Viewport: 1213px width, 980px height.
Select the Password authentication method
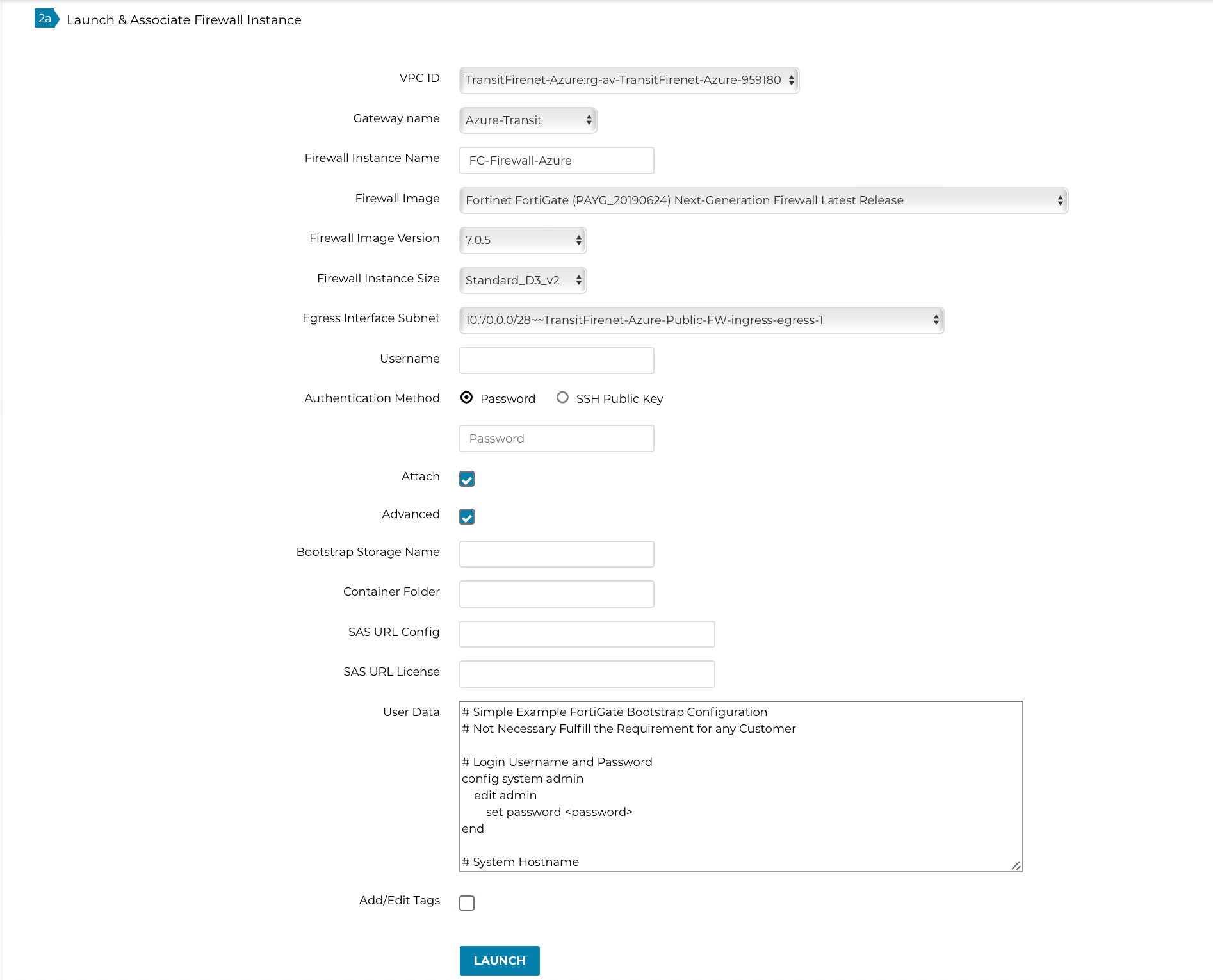(x=467, y=397)
